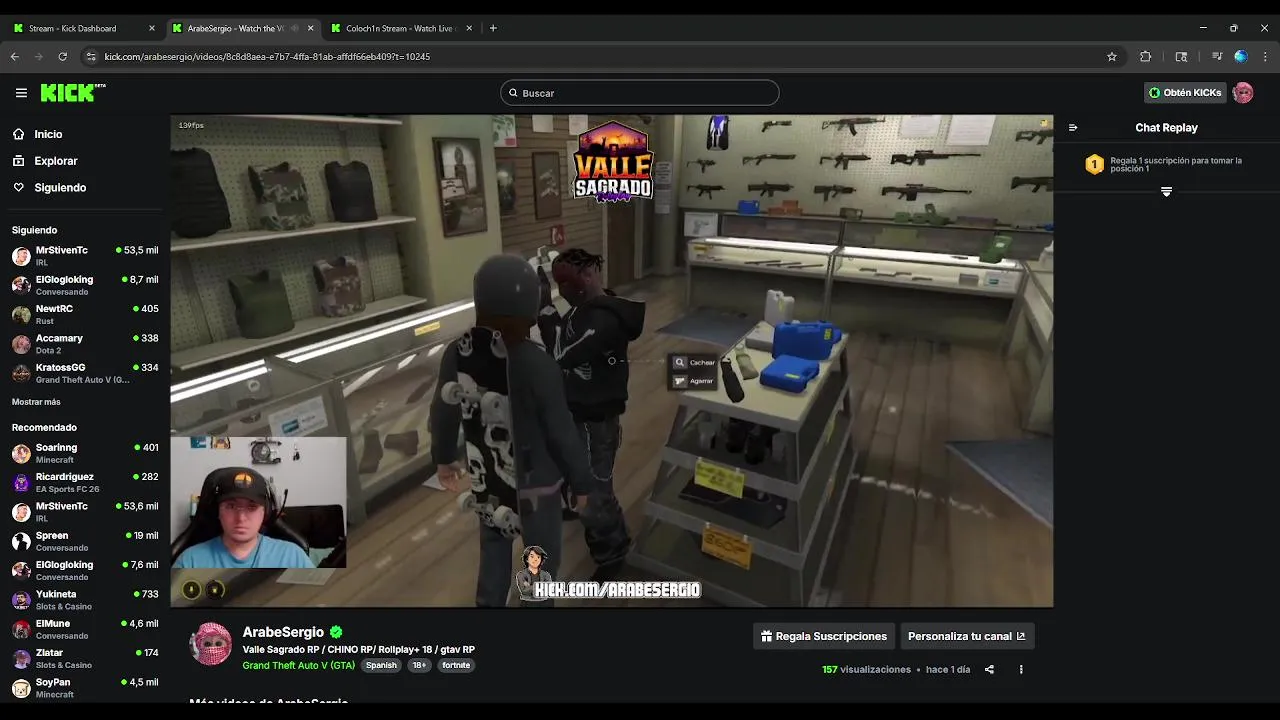Click Regala Suscripciones button

tap(824, 636)
